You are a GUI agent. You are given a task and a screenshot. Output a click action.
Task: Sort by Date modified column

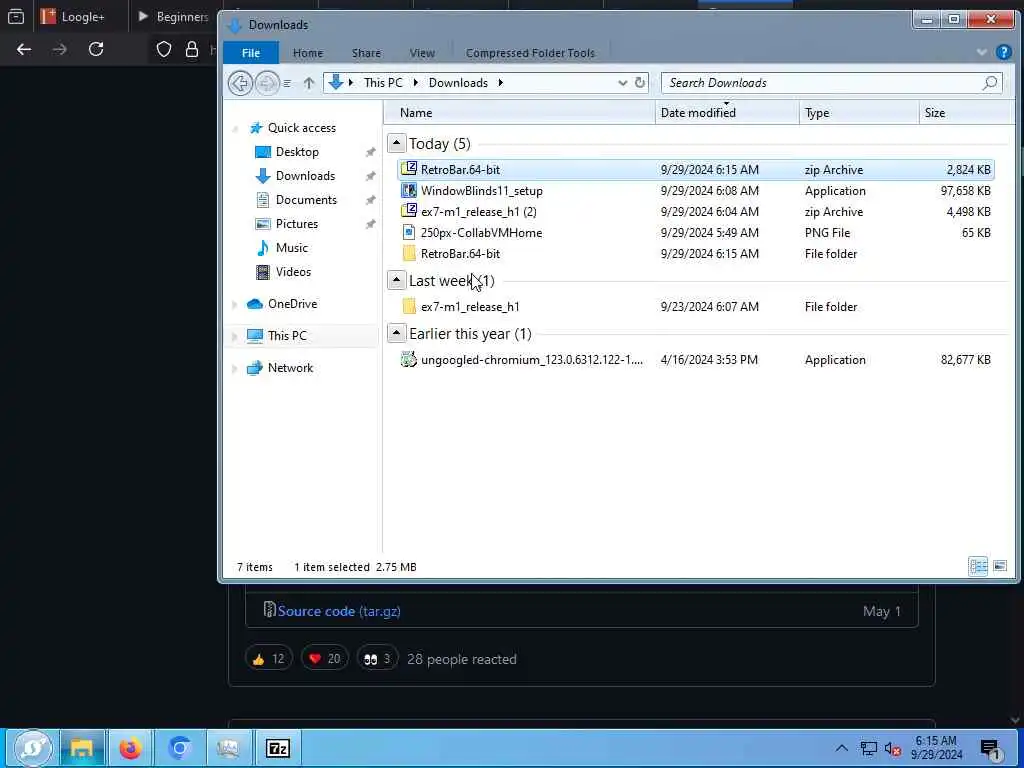point(727,113)
